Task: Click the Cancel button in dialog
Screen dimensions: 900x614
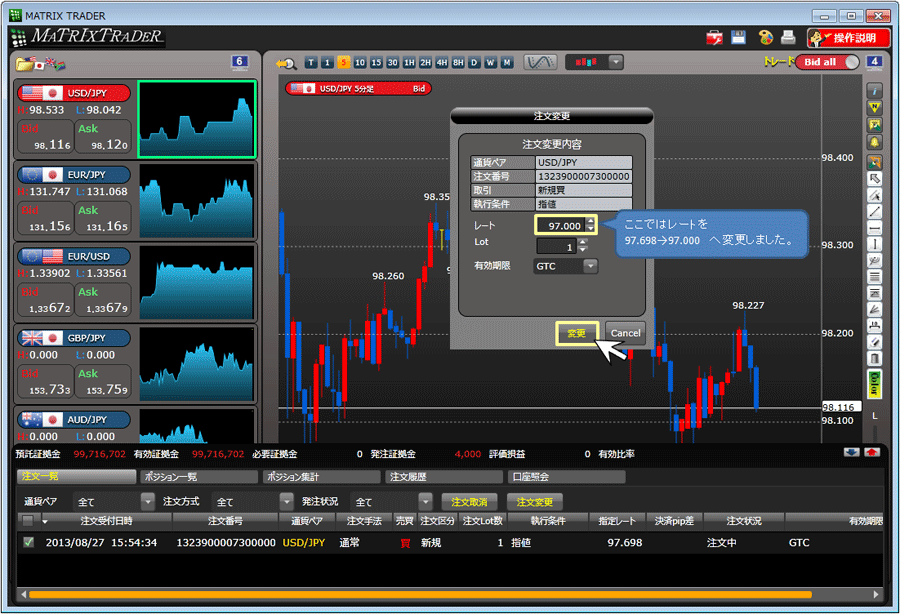Action: point(625,333)
